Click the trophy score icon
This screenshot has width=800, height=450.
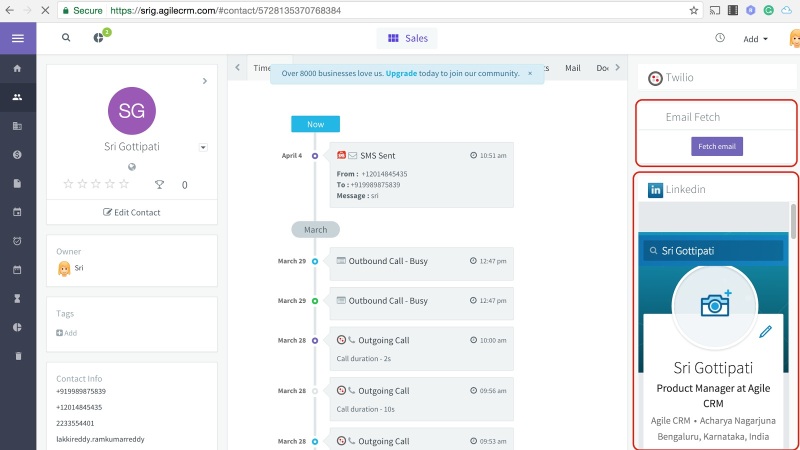pos(159,185)
